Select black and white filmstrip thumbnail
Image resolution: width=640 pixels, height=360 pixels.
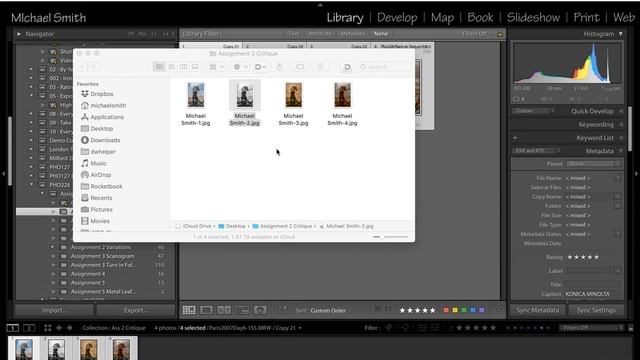pyautogui.click(x=56, y=349)
